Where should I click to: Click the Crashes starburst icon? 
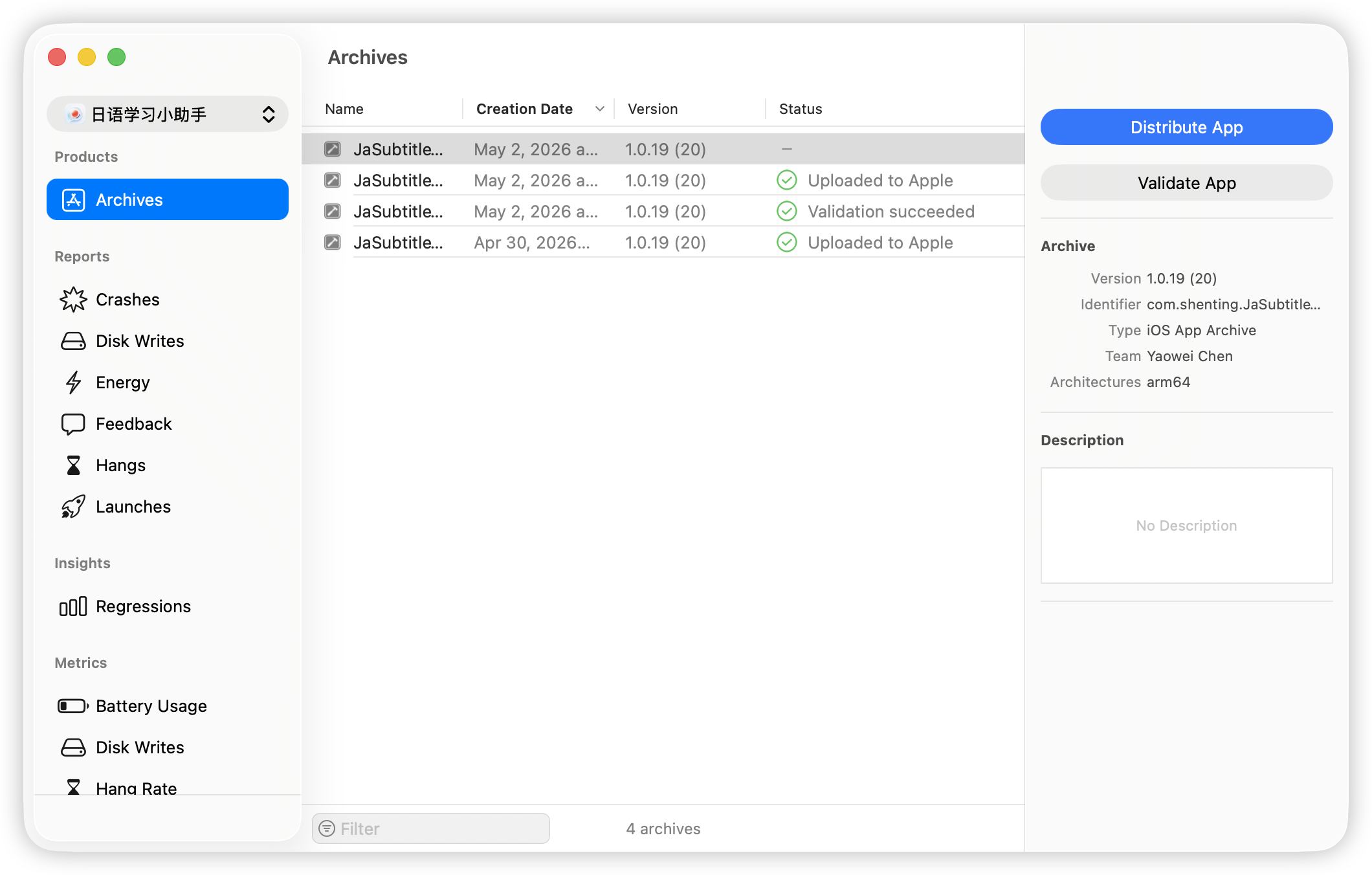pyautogui.click(x=73, y=300)
